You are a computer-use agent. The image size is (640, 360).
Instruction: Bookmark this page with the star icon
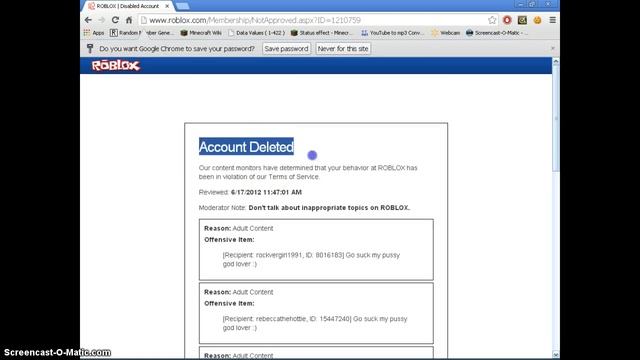tap(492, 20)
